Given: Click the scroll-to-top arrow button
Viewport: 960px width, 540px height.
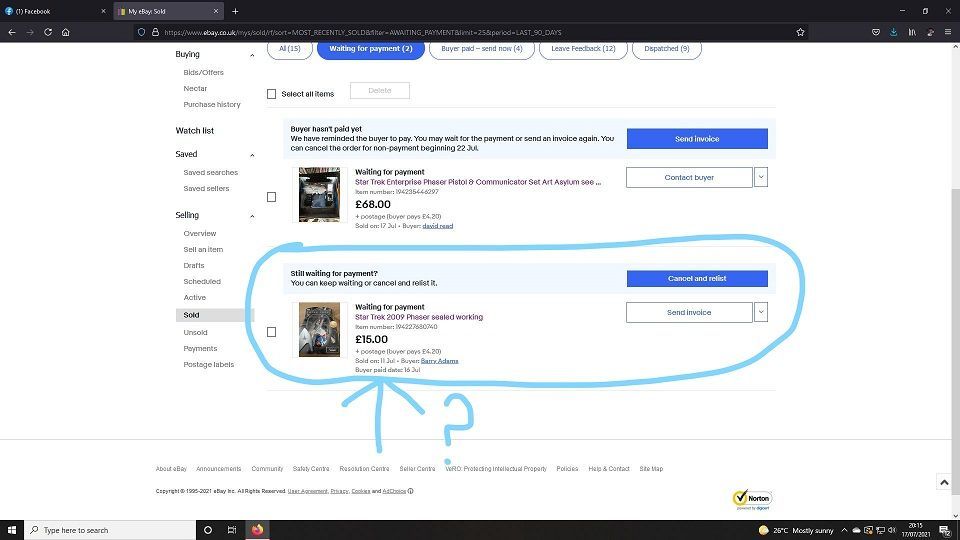Looking at the screenshot, I should 944,482.
